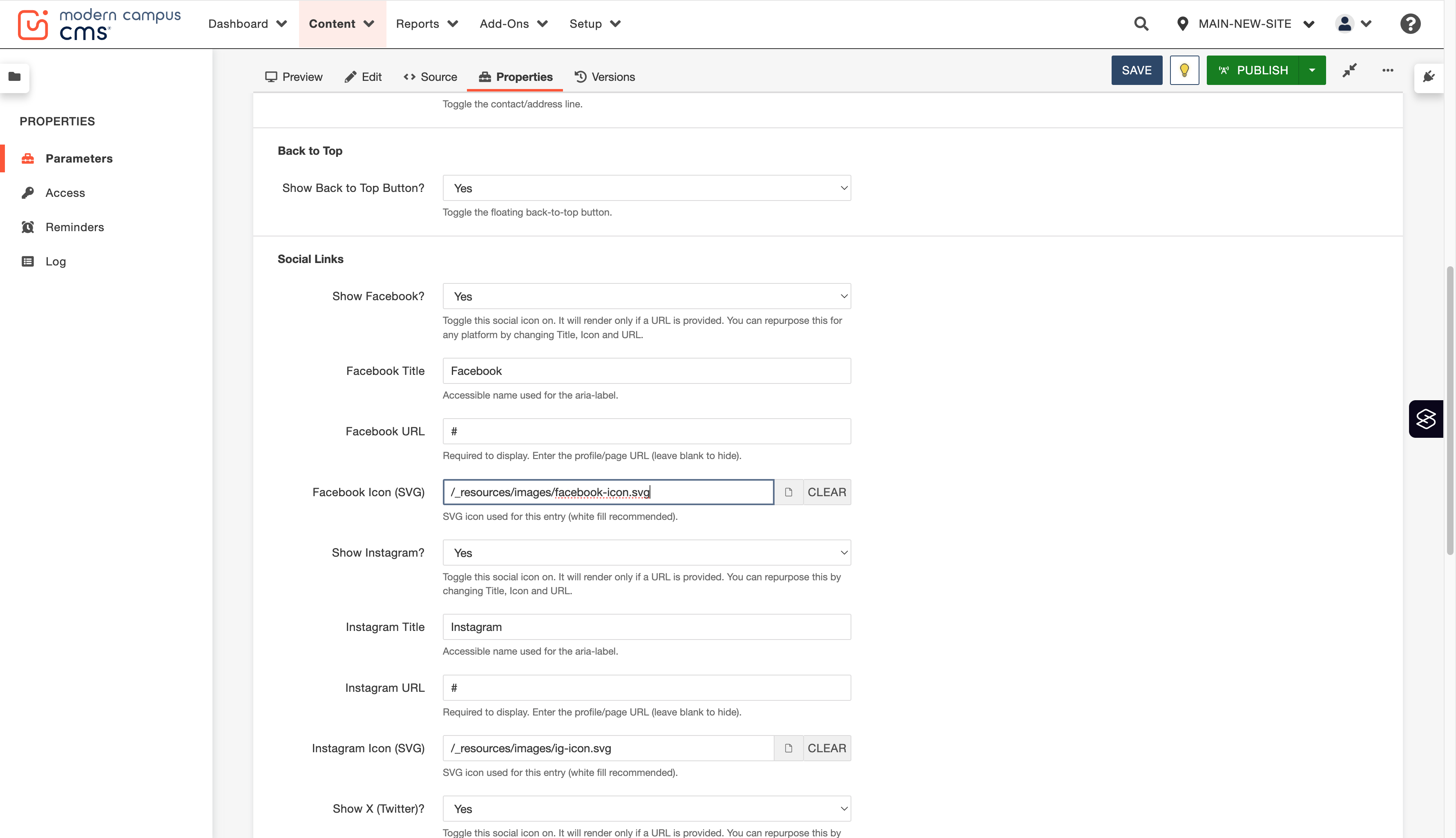This screenshot has width=1456, height=838.
Task: Open the Show Instagram dropdown
Action: point(647,553)
